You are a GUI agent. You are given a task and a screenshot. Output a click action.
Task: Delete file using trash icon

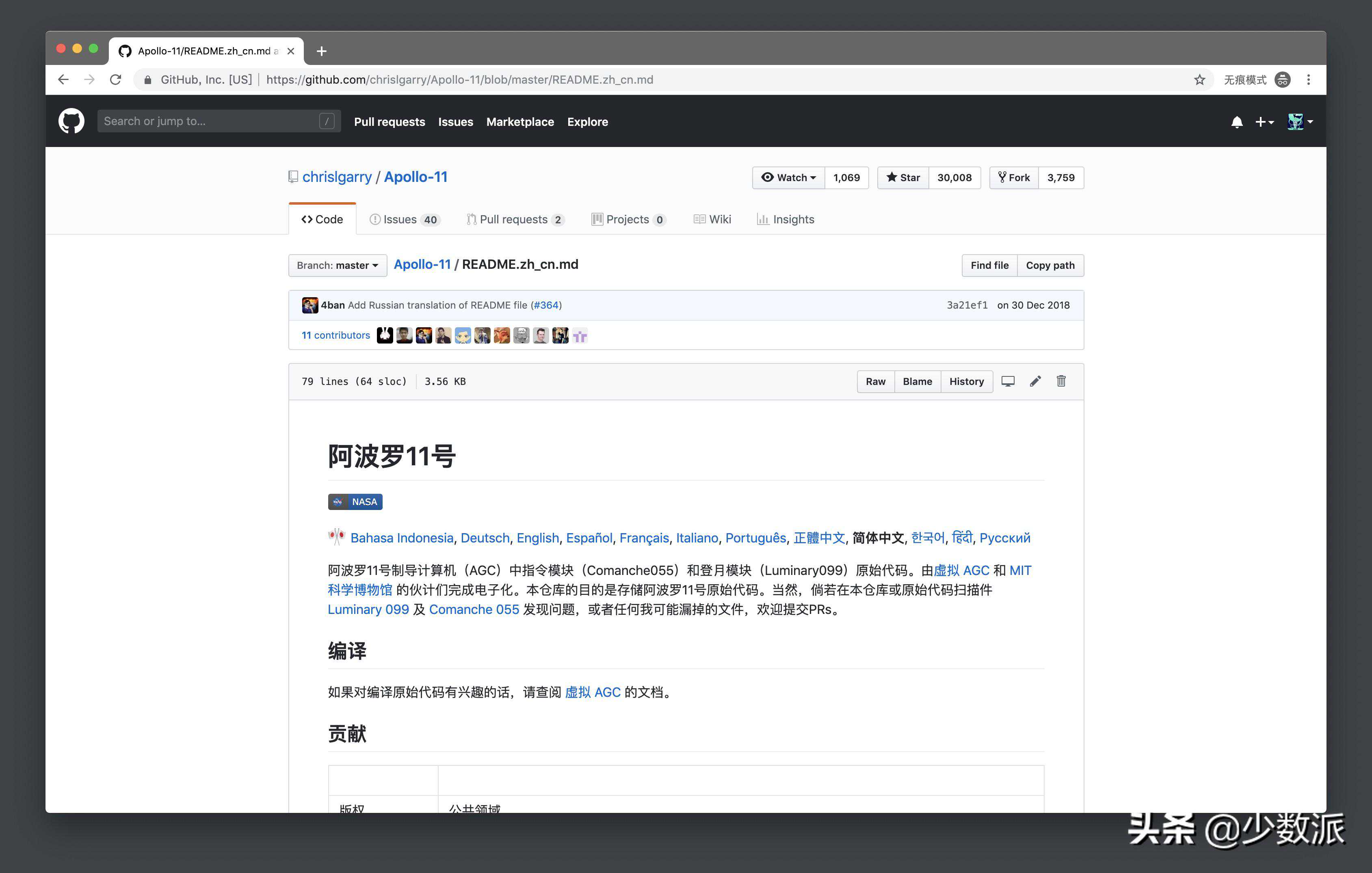1060,381
